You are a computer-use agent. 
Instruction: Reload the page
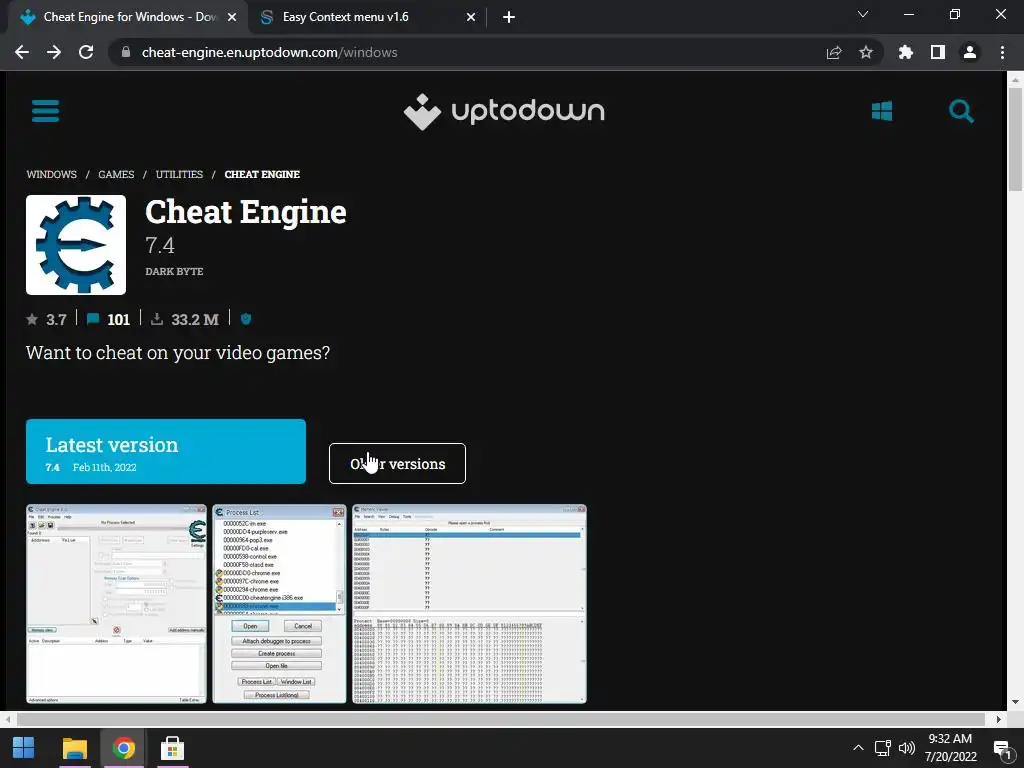coord(86,52)
